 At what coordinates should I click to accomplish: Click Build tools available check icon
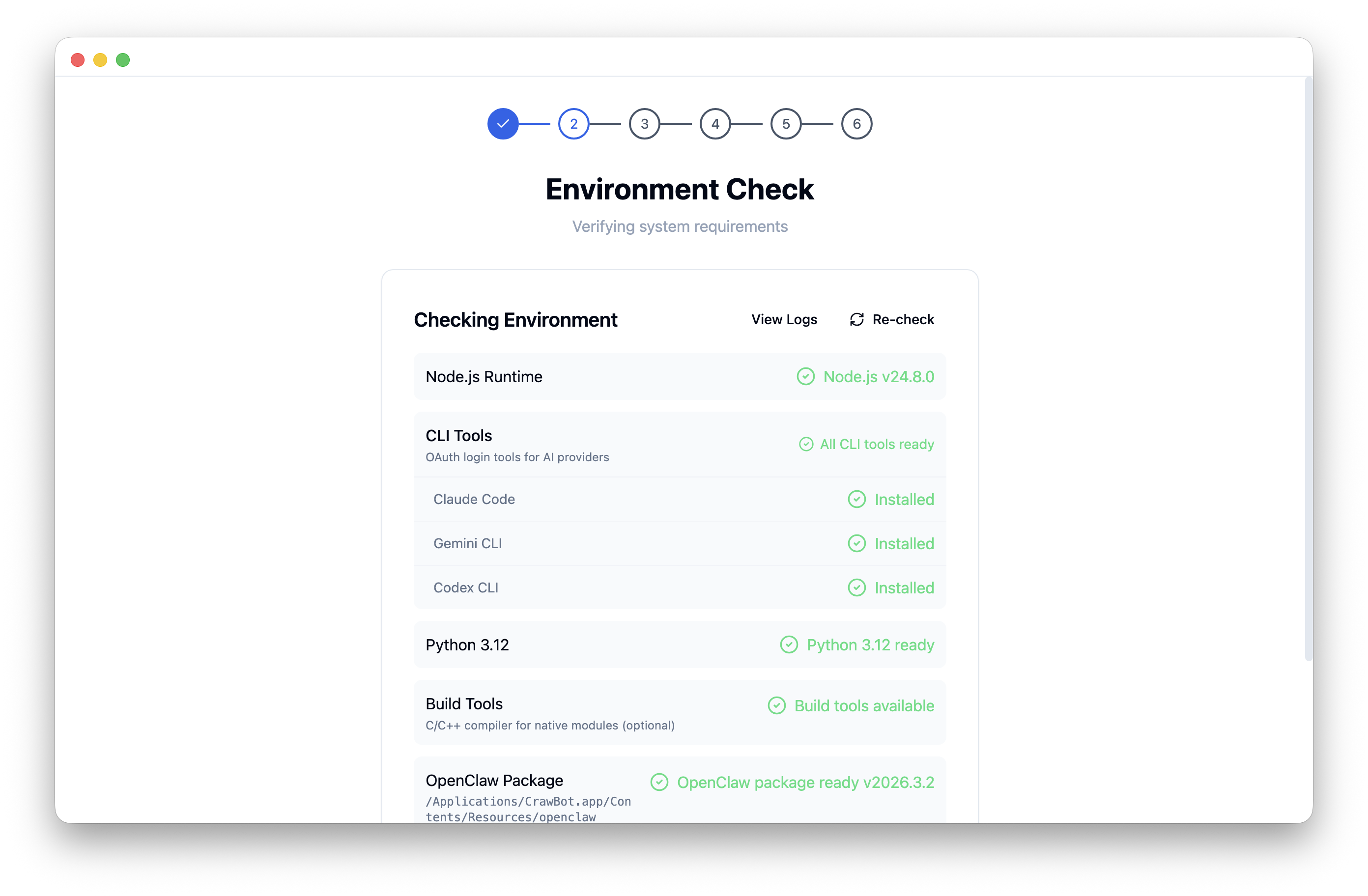tap(776, 706)
